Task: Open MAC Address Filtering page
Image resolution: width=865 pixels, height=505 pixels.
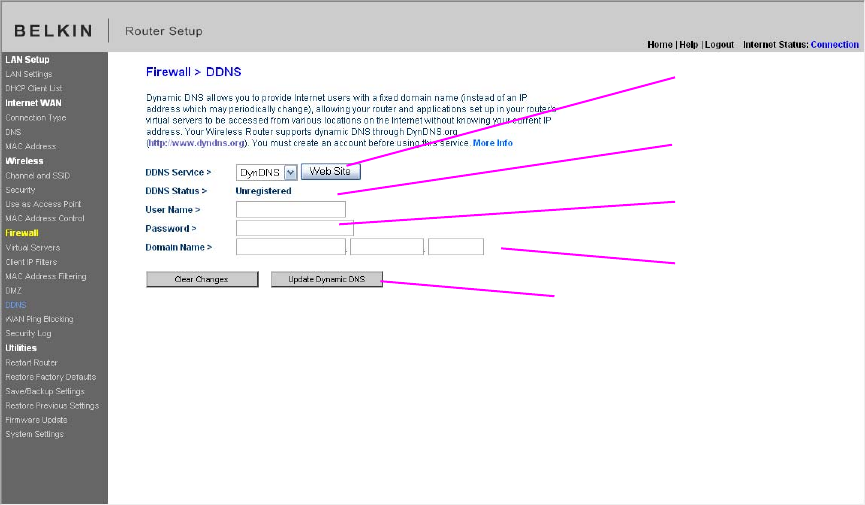Action: point(46,277)
